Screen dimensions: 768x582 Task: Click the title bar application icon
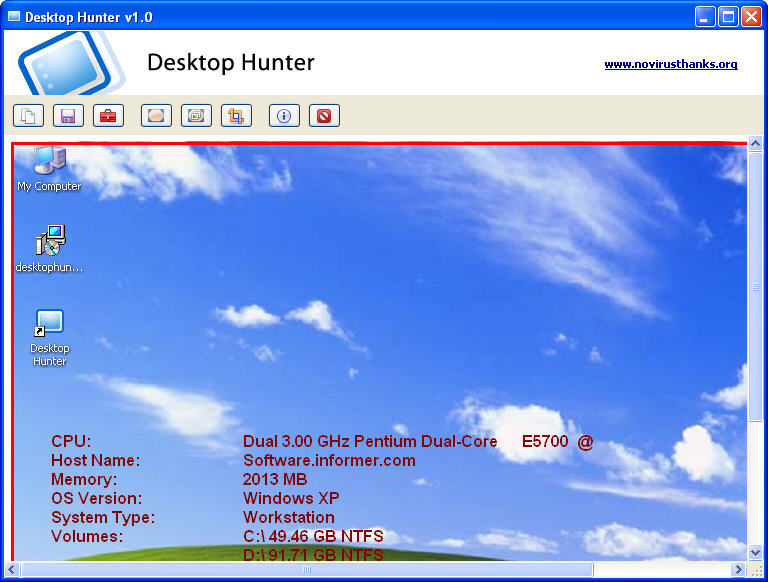[14, 17]
